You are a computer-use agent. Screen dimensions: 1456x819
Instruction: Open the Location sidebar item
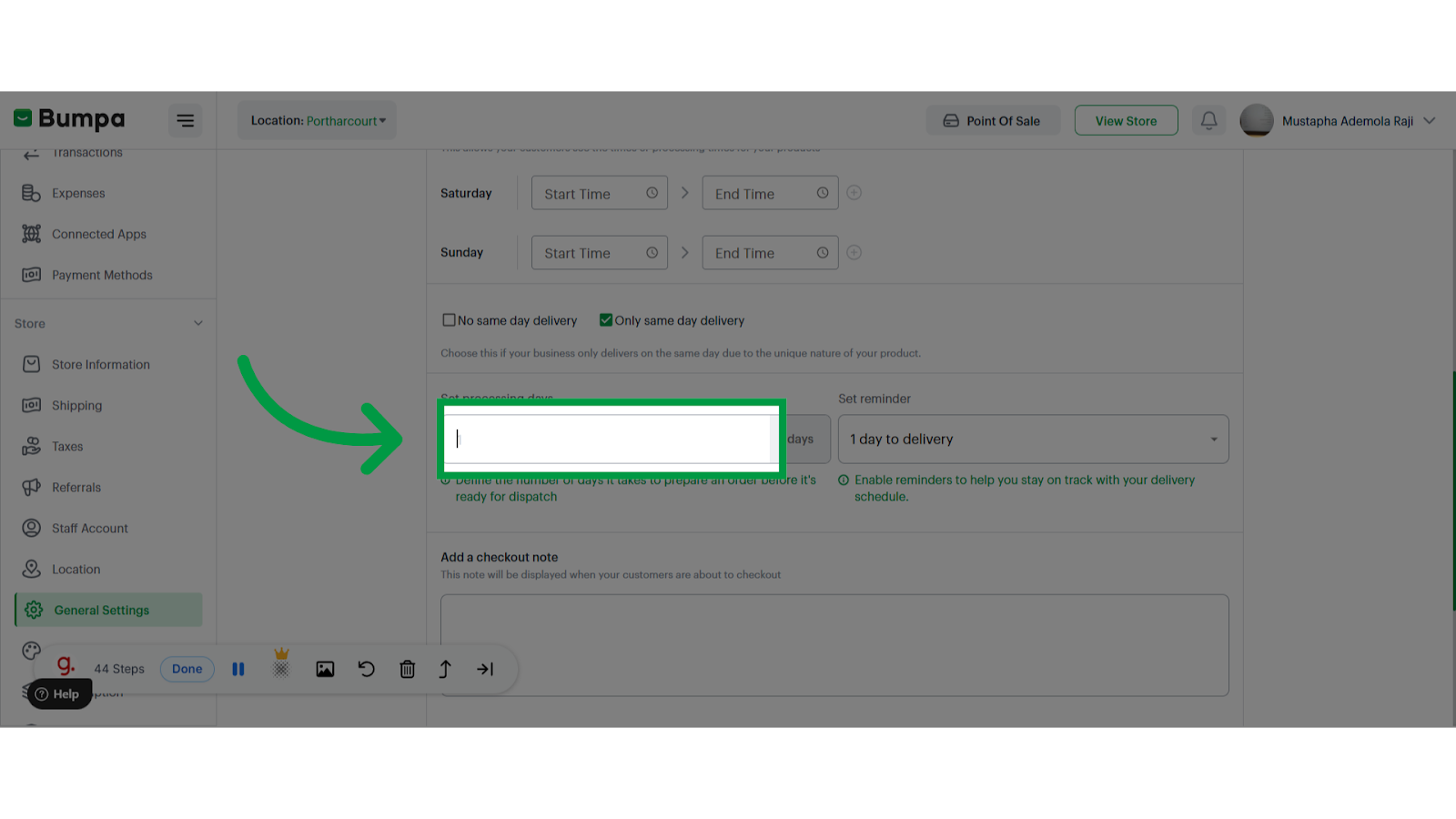tap(76, 569)
